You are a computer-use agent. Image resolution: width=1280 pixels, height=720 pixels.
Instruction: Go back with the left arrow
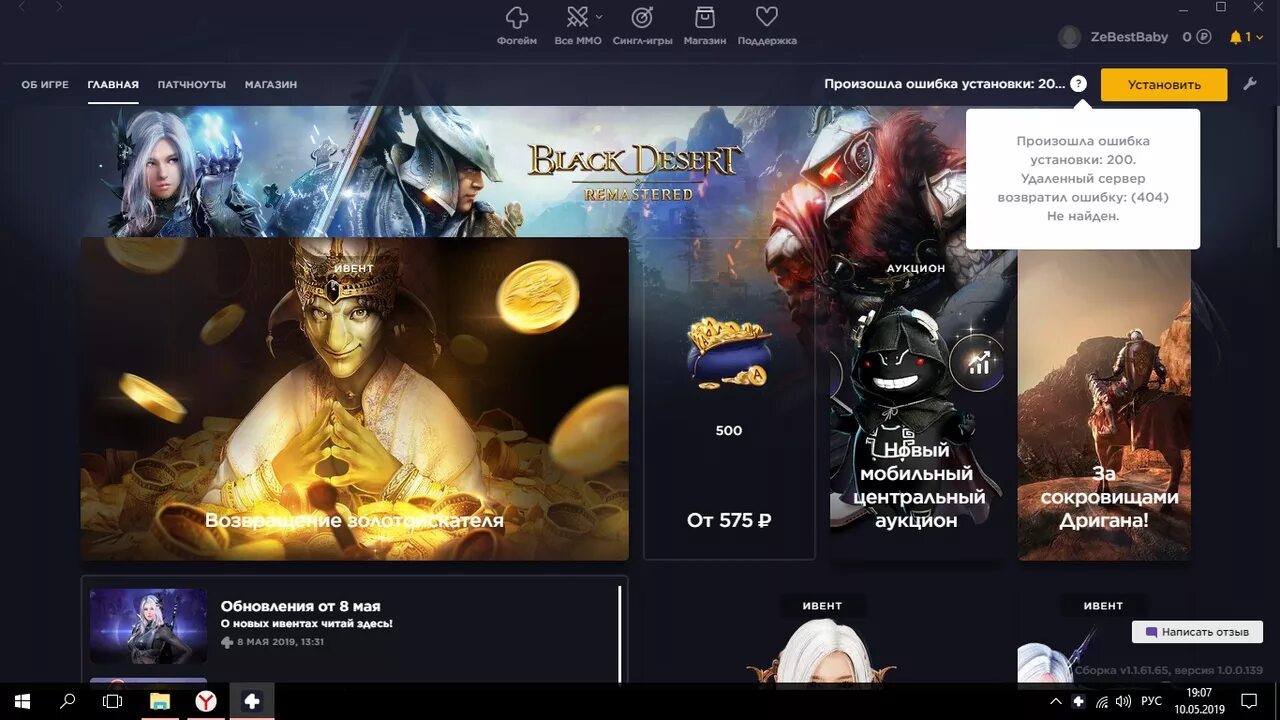coord(23,7)
